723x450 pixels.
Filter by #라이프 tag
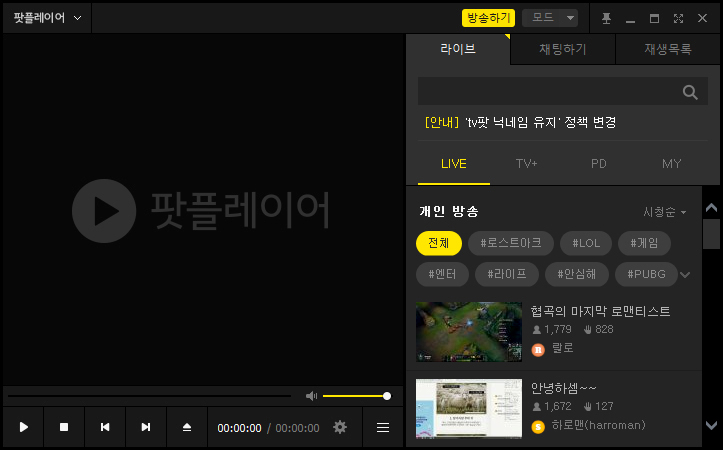click(x=507, y=274)
